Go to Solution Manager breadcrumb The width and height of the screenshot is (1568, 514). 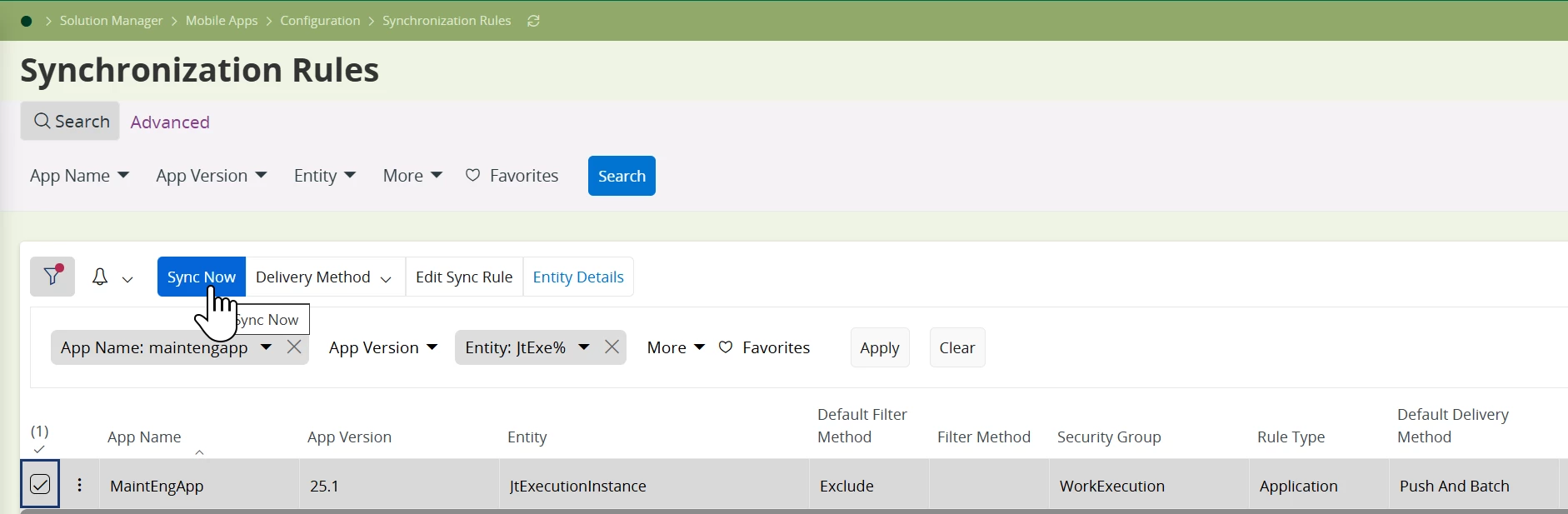click(111, 21)
